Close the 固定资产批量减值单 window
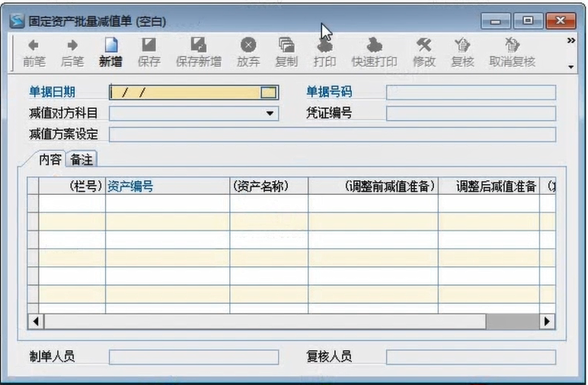The image size is (588, 385). point(561,21)
